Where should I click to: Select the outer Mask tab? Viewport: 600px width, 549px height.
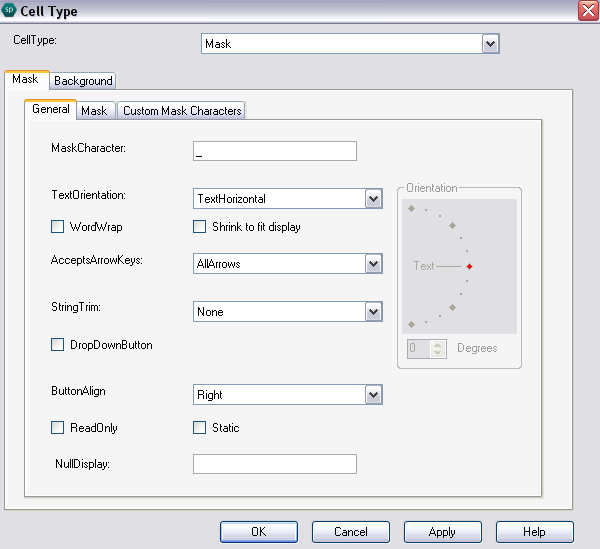point(25,79)
